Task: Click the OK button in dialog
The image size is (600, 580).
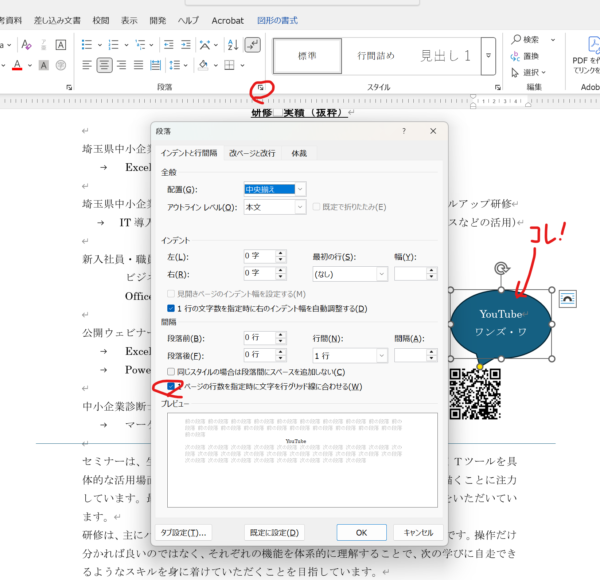Action: coord(361,532)
